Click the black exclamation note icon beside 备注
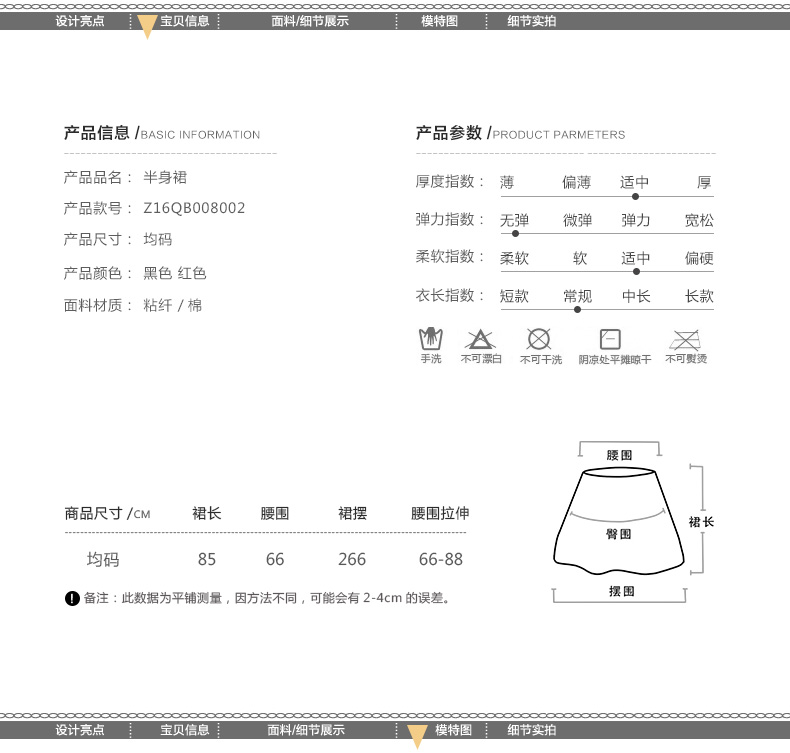This screenshot has width=790, height=753. coord(73,598)
